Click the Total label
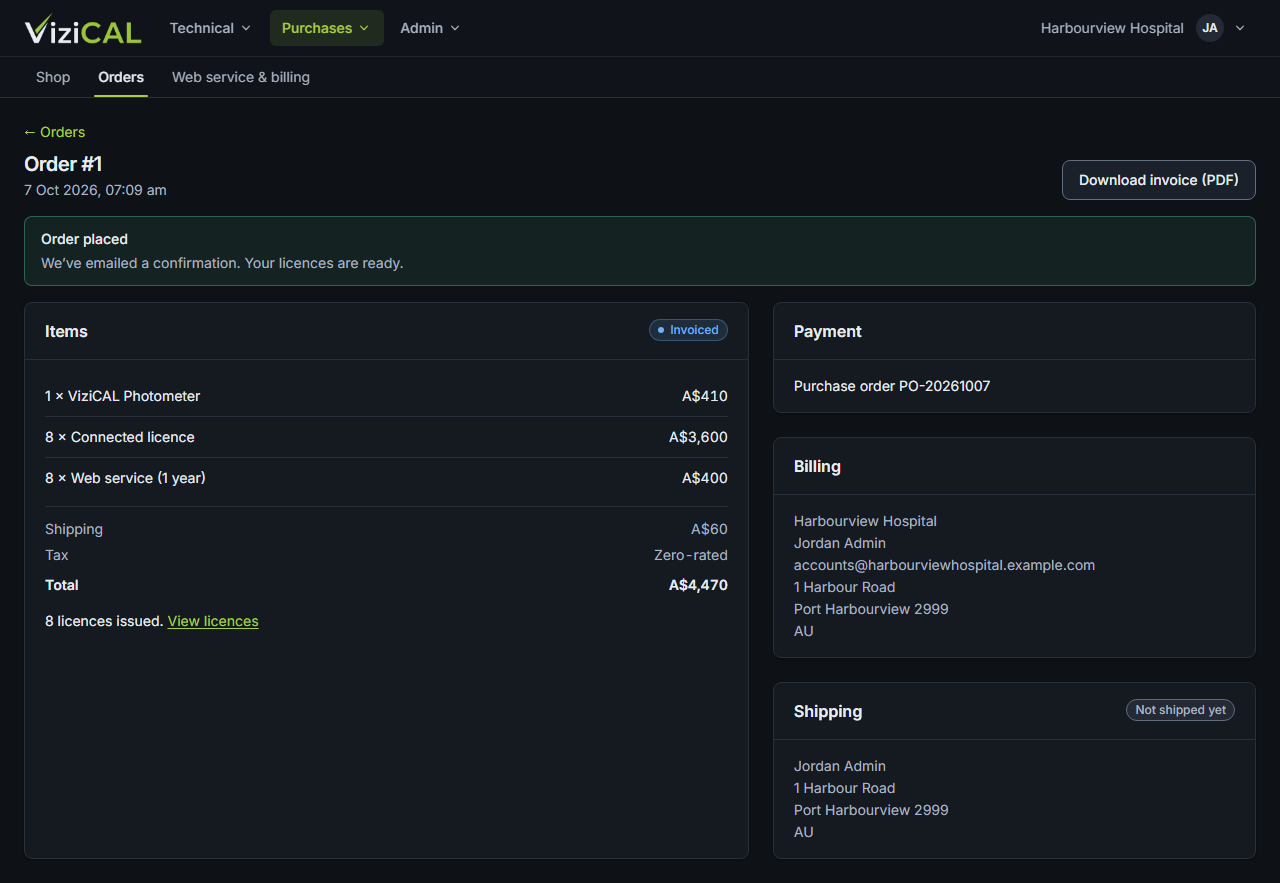Screen dimensions: 1280x883 (x=62, y=585)
